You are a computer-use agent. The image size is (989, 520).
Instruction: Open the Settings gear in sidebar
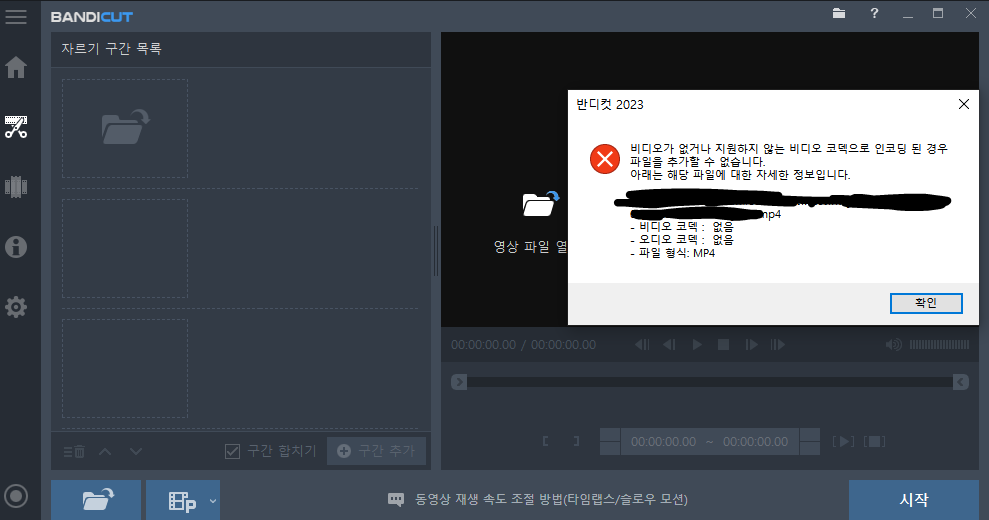coord(16,307)
